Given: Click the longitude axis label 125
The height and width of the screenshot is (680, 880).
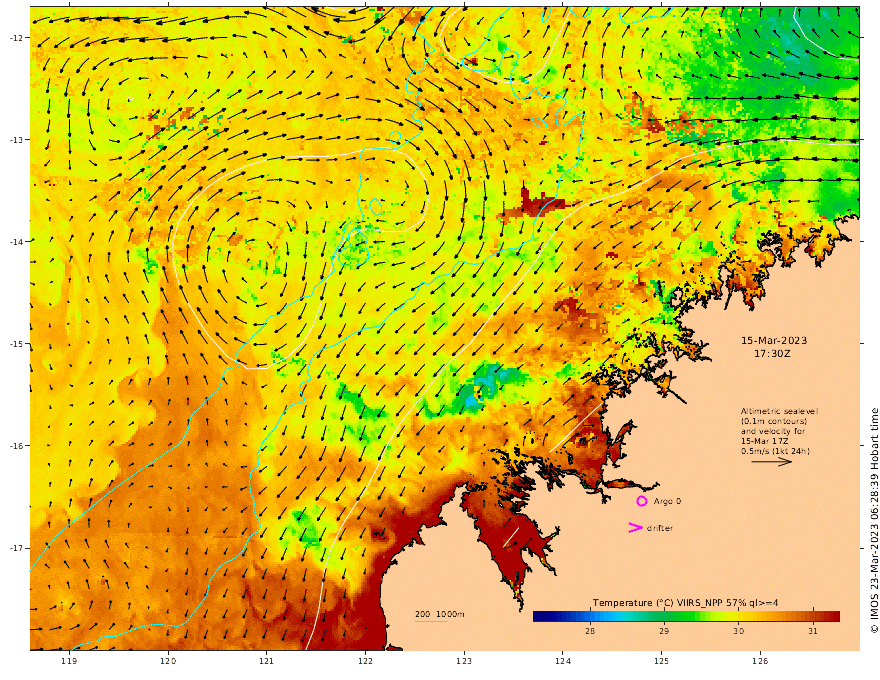Looking at the screenshot, I should [x=662, y=661].
